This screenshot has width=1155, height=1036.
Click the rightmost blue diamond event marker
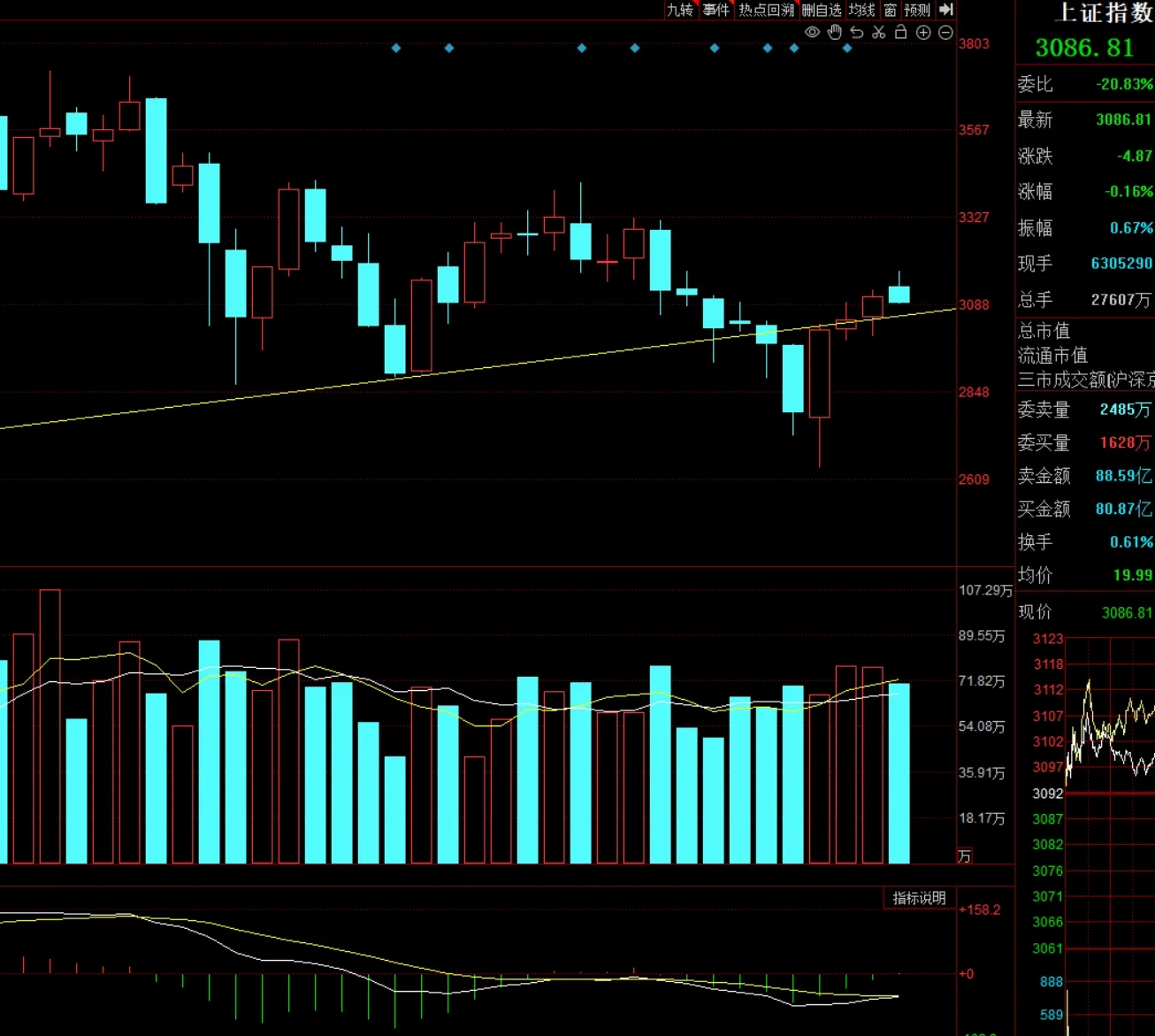(847, 48)
